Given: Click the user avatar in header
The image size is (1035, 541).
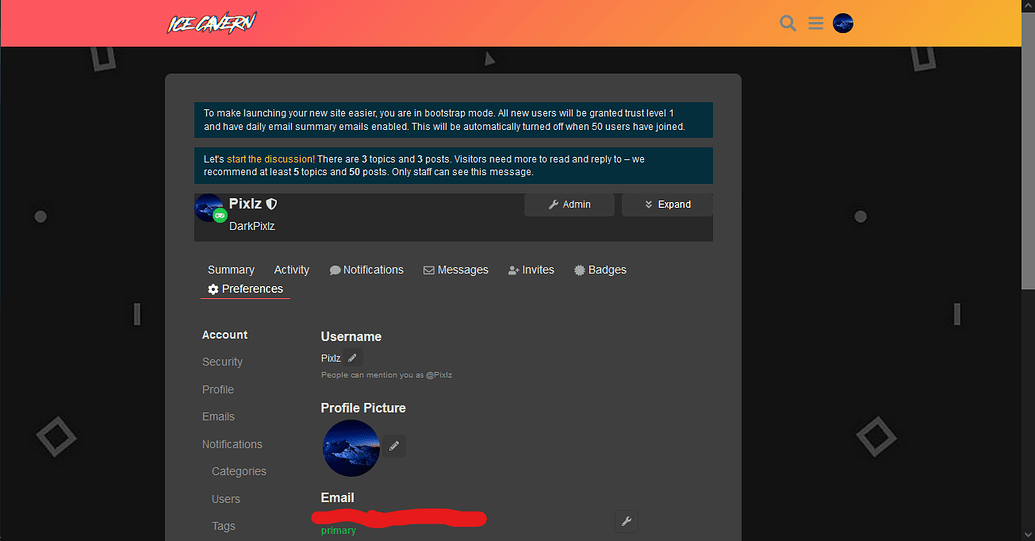Looking at the screenshot, I should (x=843, y=23).
